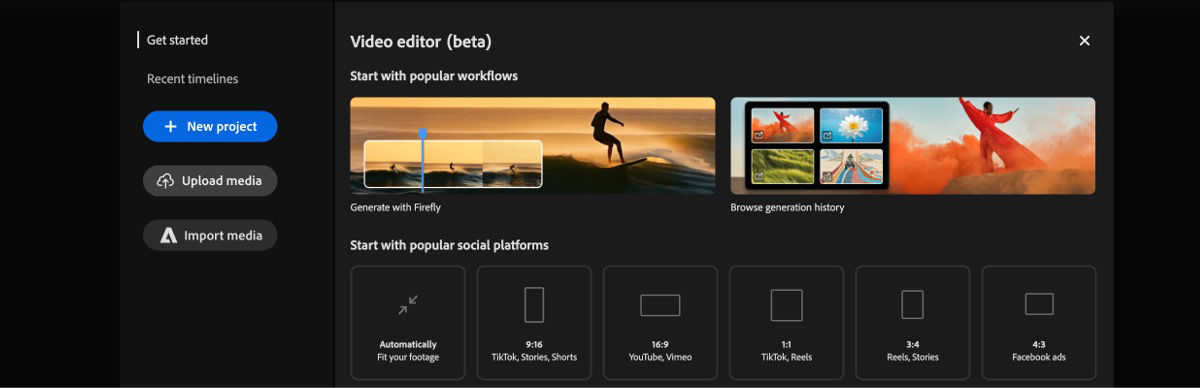The width and height of the screenshot is (1200, 388).
Task: Choose 4:3 Facebook ads format
Action: click(1039, 322)
